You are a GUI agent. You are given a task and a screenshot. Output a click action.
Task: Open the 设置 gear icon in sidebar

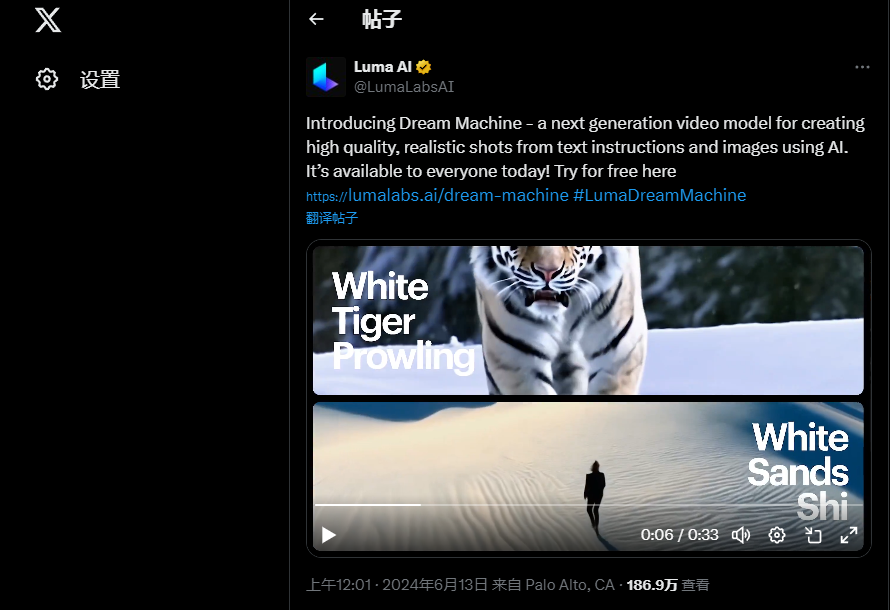pos(47,79)
